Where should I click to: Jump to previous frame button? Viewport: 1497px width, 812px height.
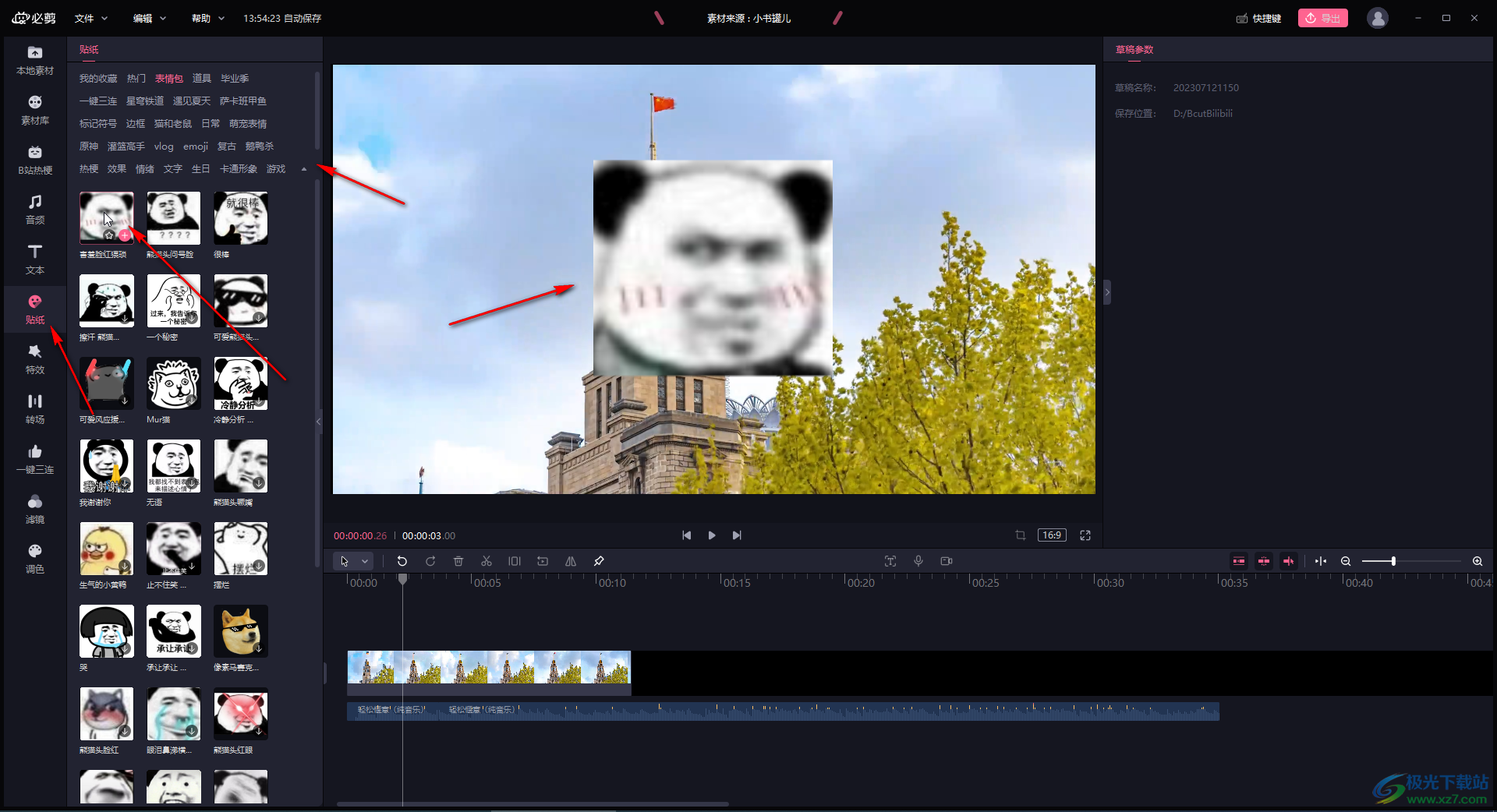point(686,535)
